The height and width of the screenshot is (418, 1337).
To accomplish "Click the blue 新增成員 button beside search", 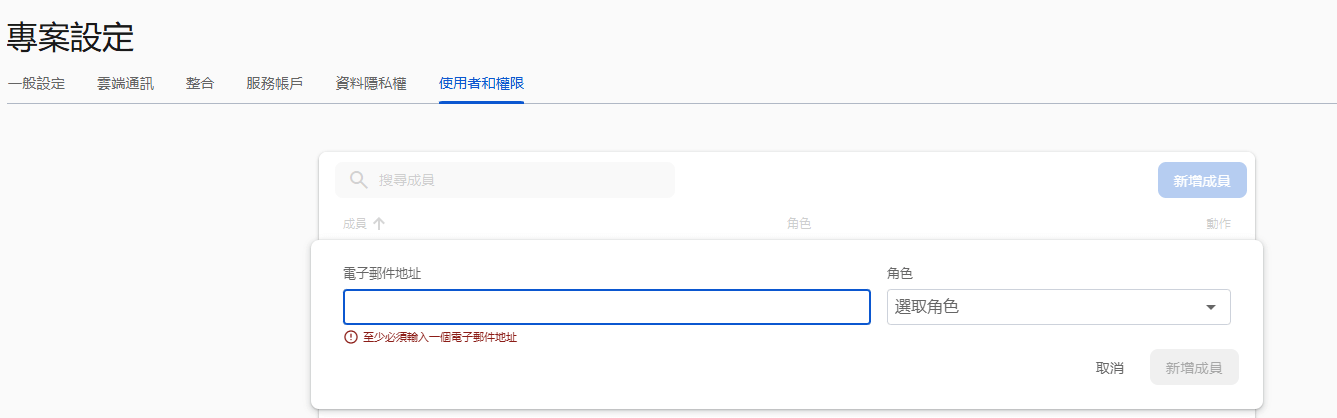I will 1202,181.
